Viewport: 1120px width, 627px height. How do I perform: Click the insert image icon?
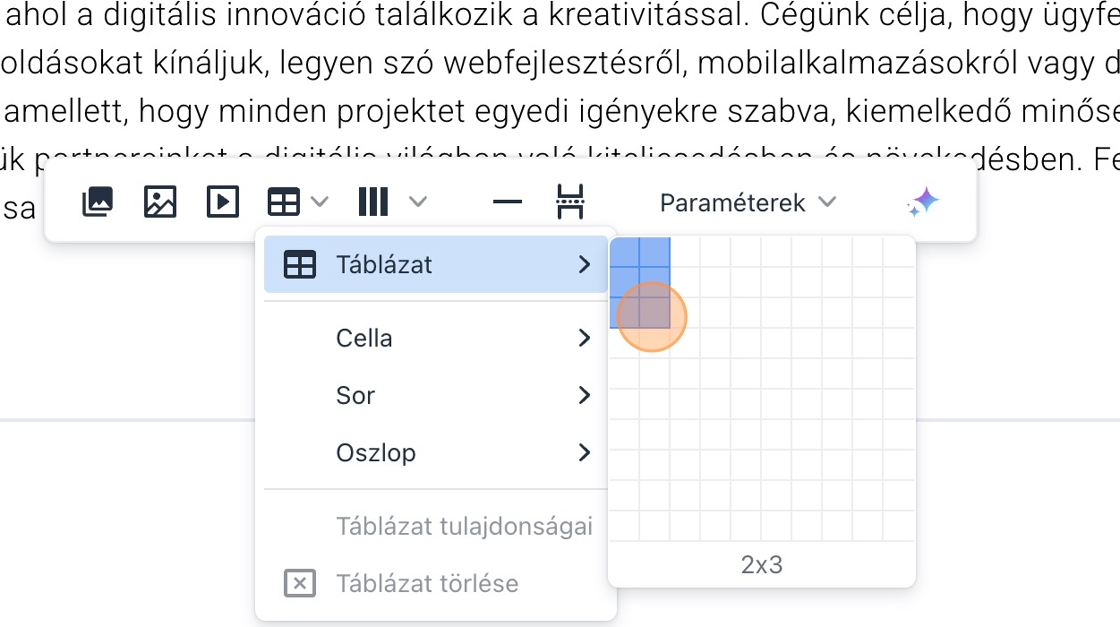[x=160, y=202]
